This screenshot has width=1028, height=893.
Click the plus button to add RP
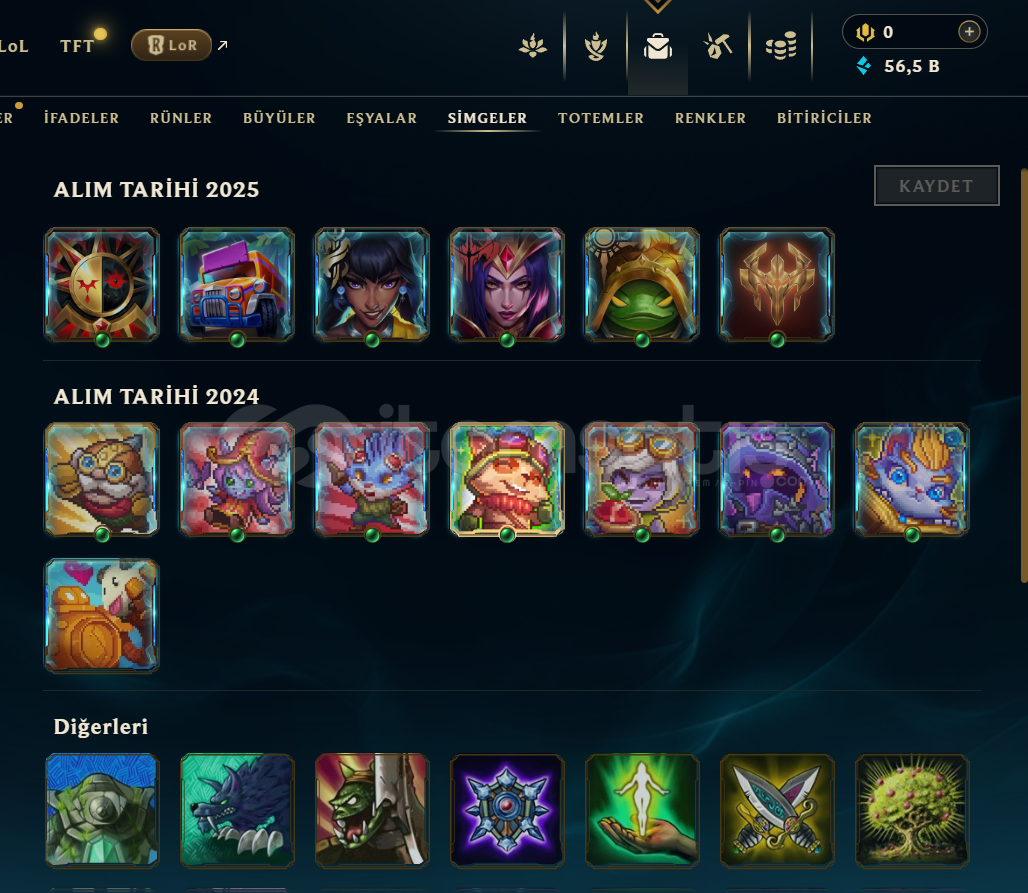pyautogui.click(x=969, y=31)
